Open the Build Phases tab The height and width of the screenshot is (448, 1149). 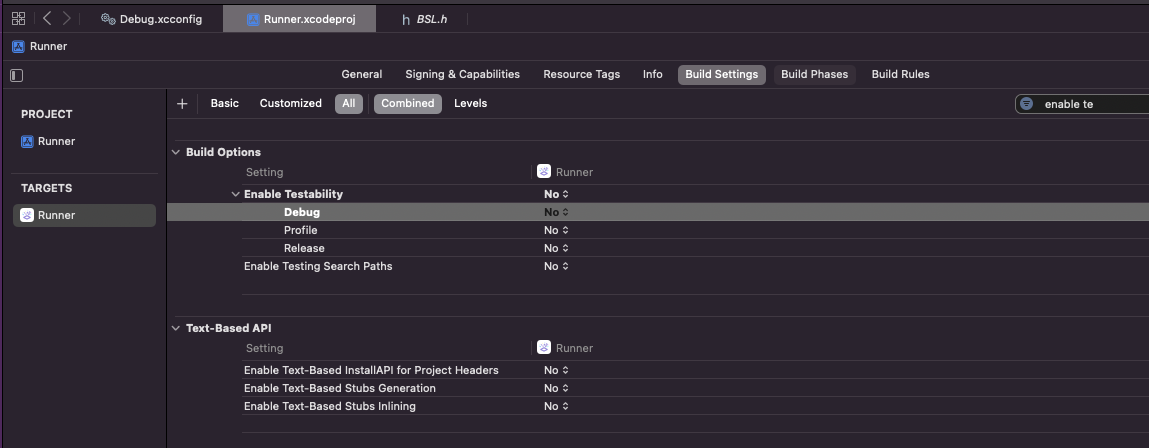(814, 74)
